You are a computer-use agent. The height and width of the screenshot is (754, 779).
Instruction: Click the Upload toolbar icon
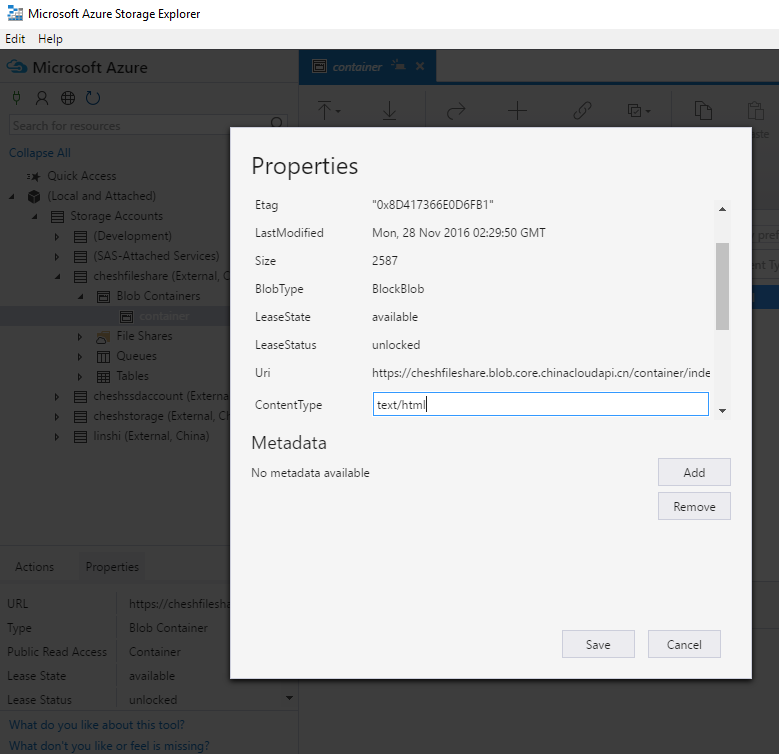(325, 110)
